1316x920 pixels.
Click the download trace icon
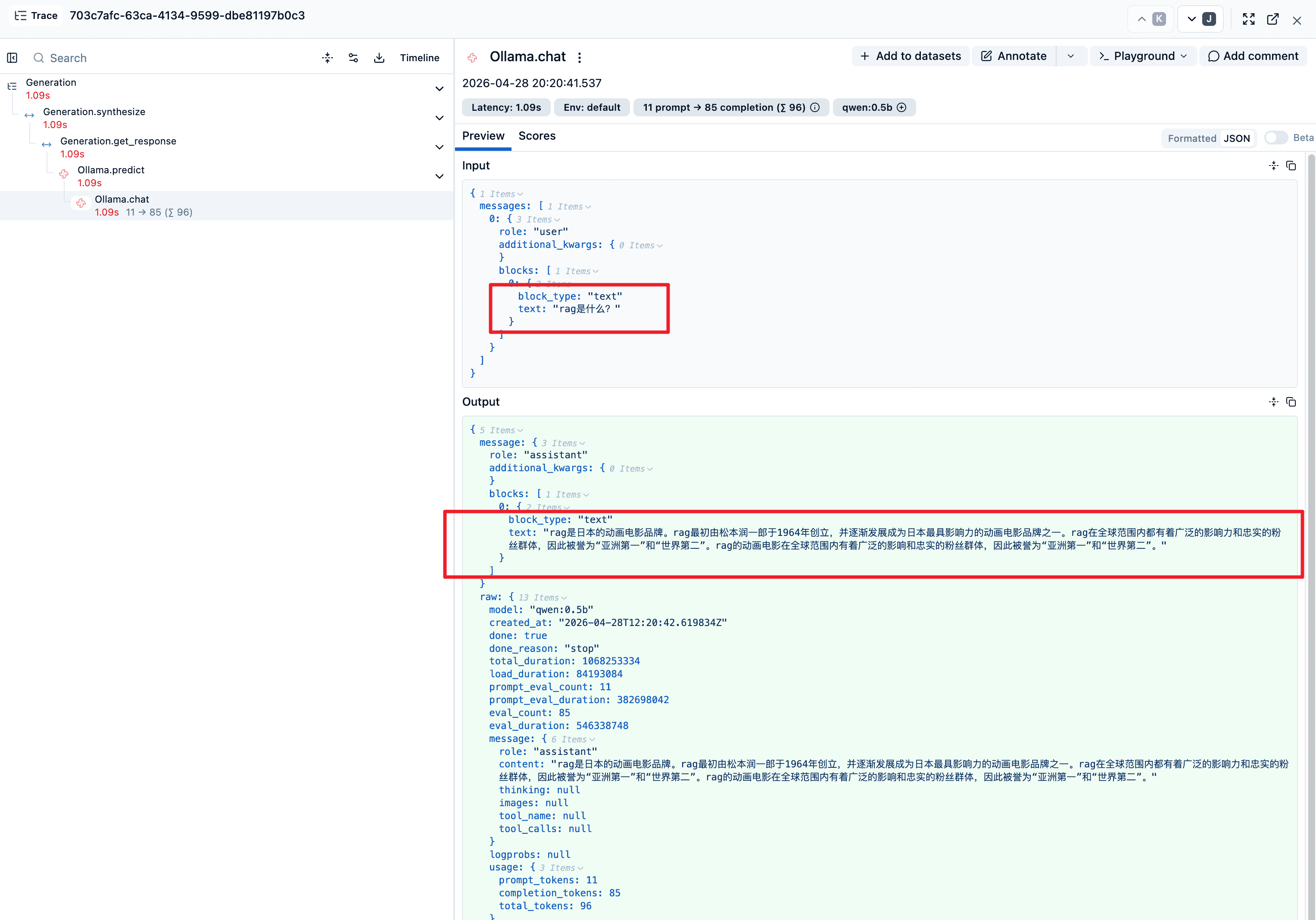[x=379, y=58]
